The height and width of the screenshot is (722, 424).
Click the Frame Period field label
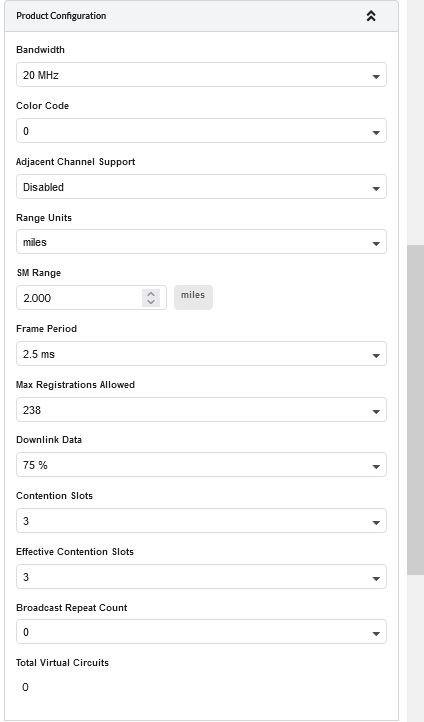pos(46,329)
